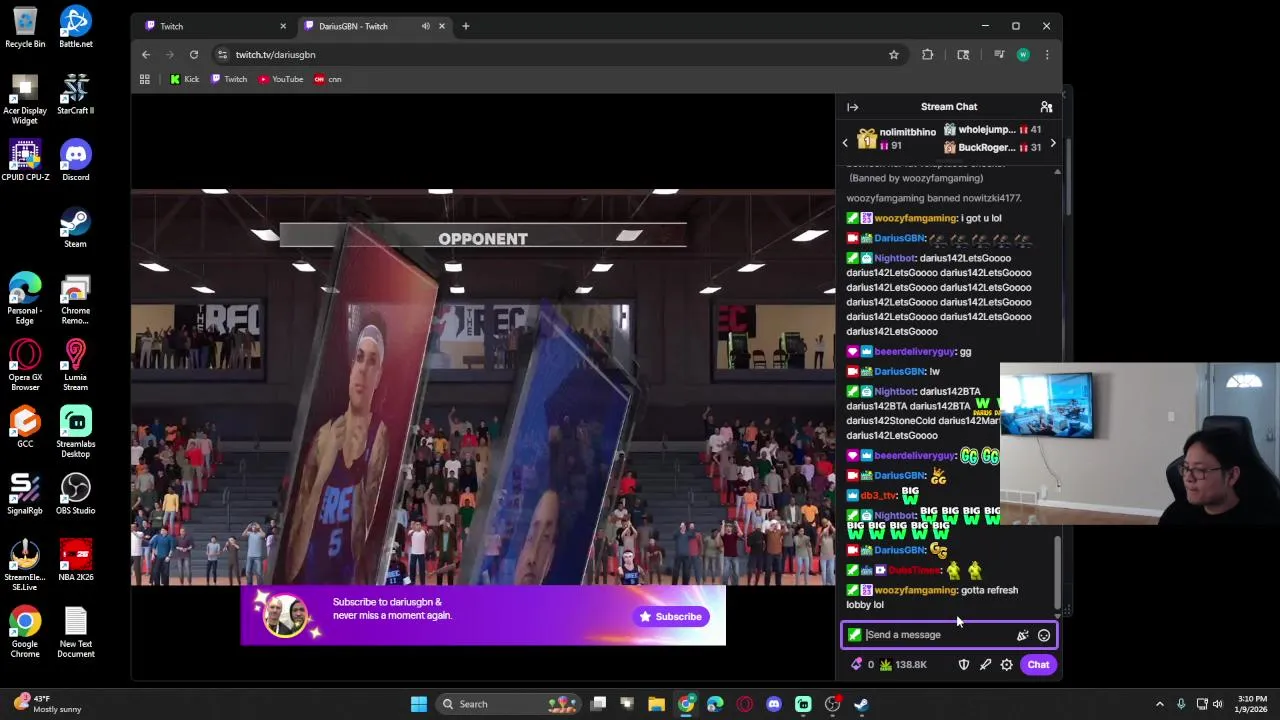Viewport: 1280px width, 720px height.
Task: Open the Kick bookmark
Action: (184, 79)
